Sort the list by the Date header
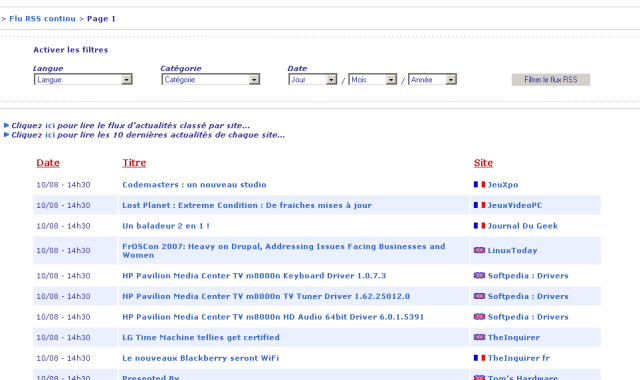This screenshot has width=640, height=380. tap(48, 163)
